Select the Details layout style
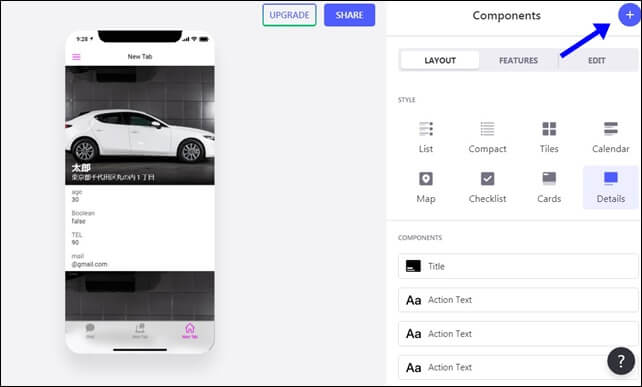642x387 pixels. pos(610,188)
